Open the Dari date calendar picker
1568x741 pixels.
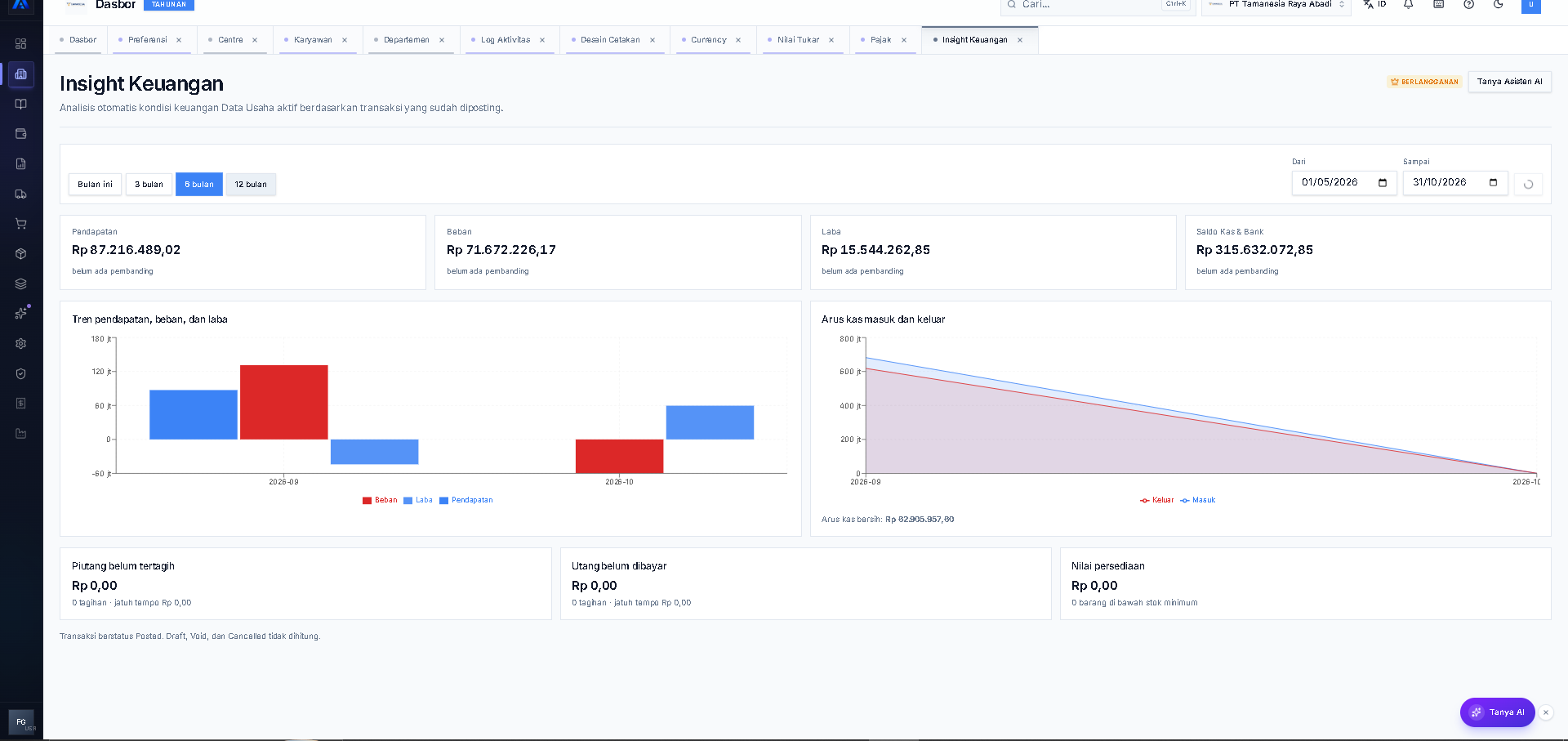[x=1383, y=182]
